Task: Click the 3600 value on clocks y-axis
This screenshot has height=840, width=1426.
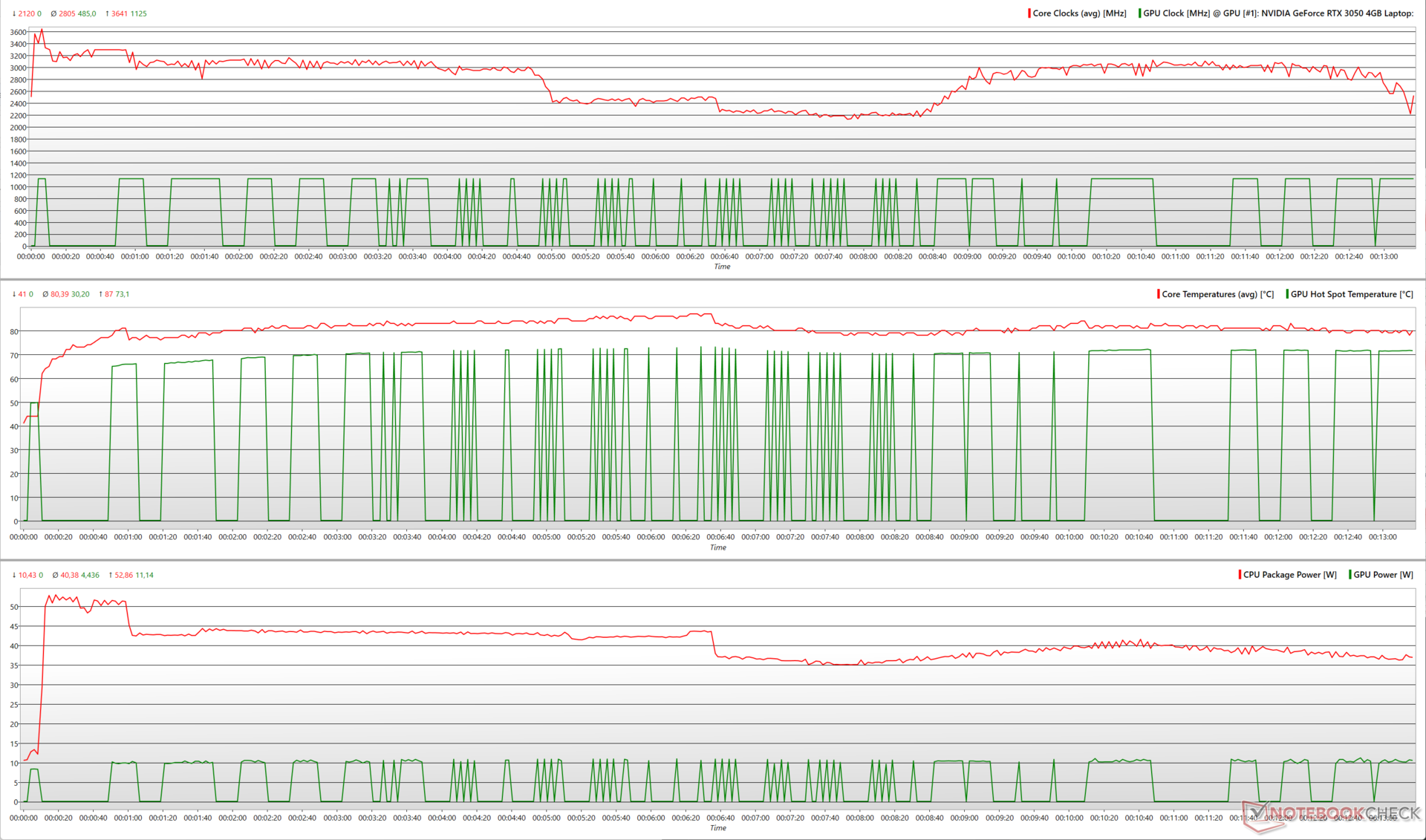Action: pyautogui.click(x=18, y=32)
